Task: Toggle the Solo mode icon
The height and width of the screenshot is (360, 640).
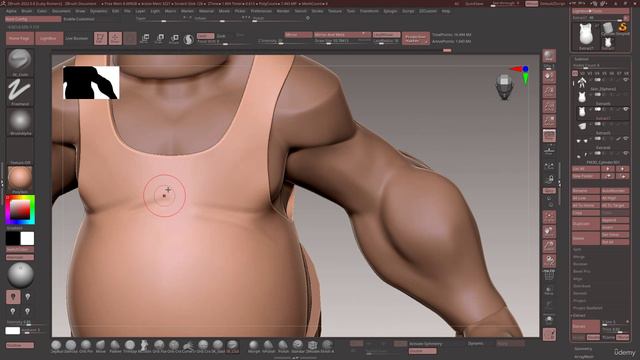Action: coord(549,319)
